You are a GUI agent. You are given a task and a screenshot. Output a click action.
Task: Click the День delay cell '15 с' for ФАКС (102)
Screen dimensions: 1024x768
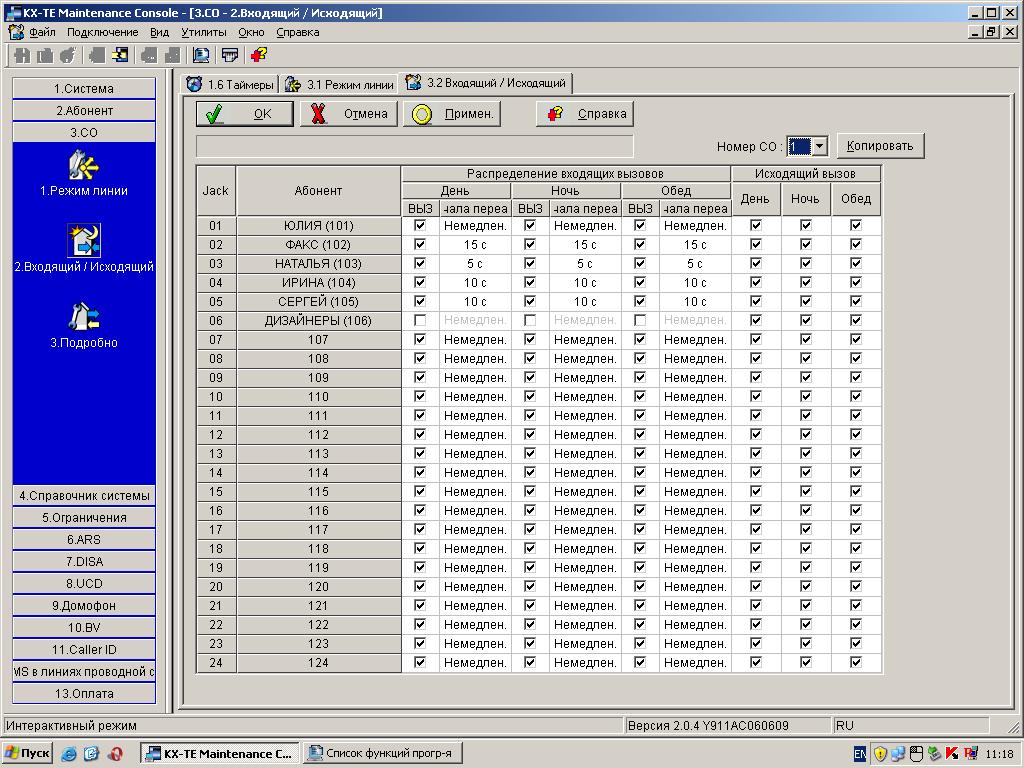475,245
